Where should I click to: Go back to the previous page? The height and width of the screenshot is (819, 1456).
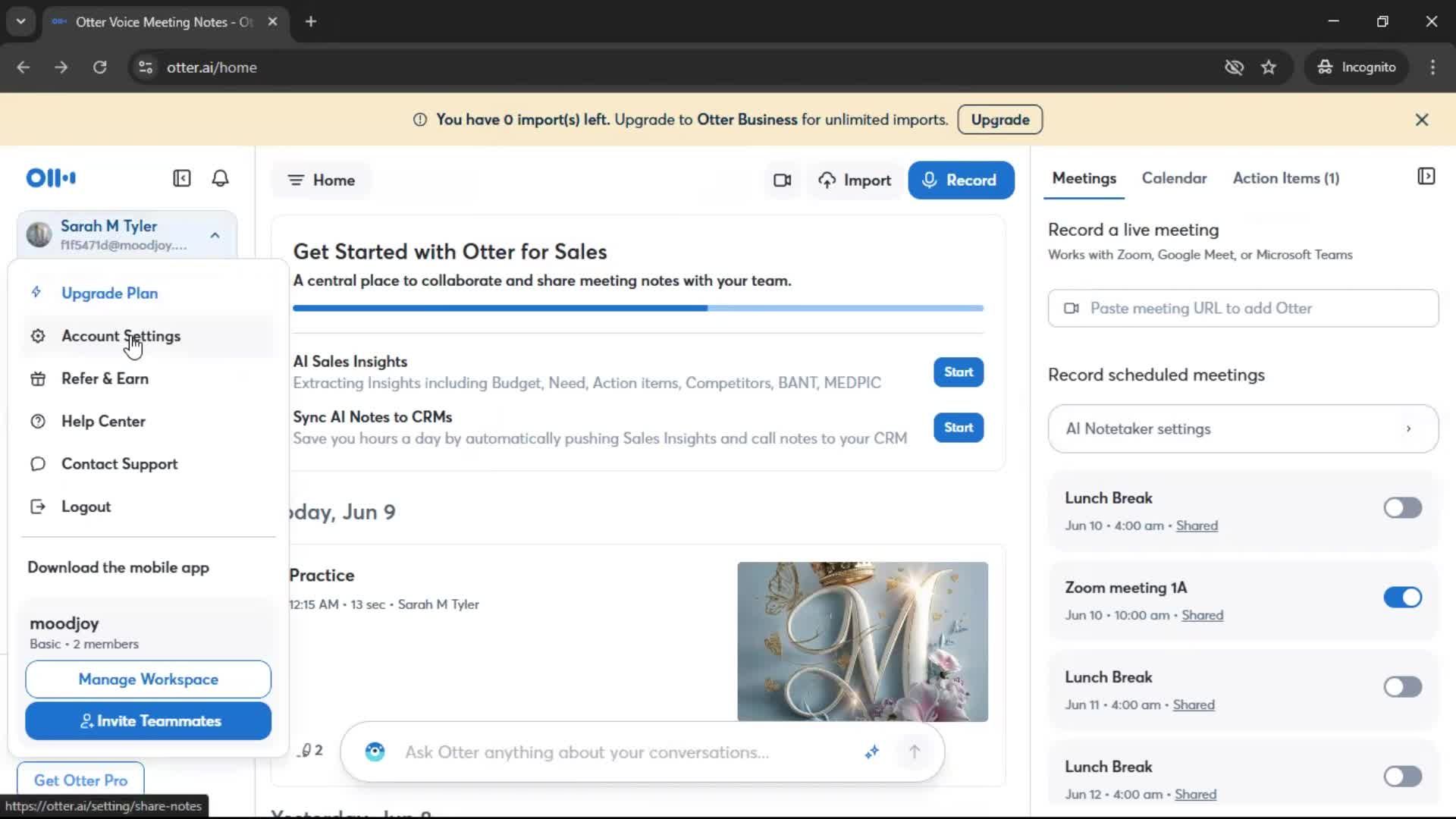23,67
